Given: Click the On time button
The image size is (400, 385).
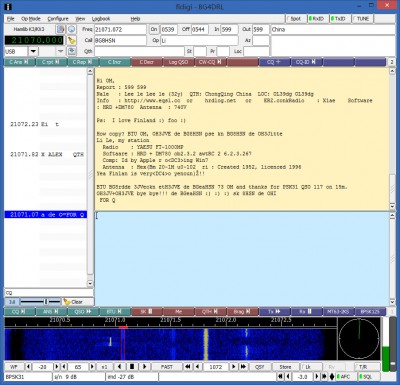Looking at the screenshot, I should pyautogui.click(x=154, y=29).
